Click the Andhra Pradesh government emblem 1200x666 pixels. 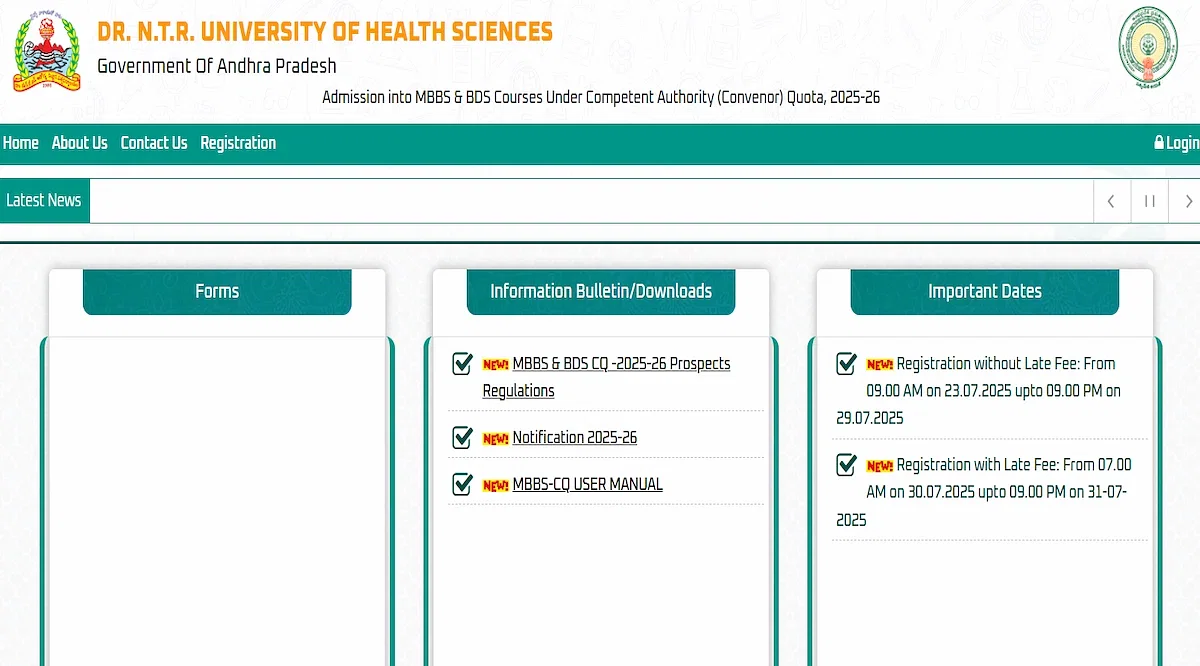pyautogui.click(x=1147, y=48)
